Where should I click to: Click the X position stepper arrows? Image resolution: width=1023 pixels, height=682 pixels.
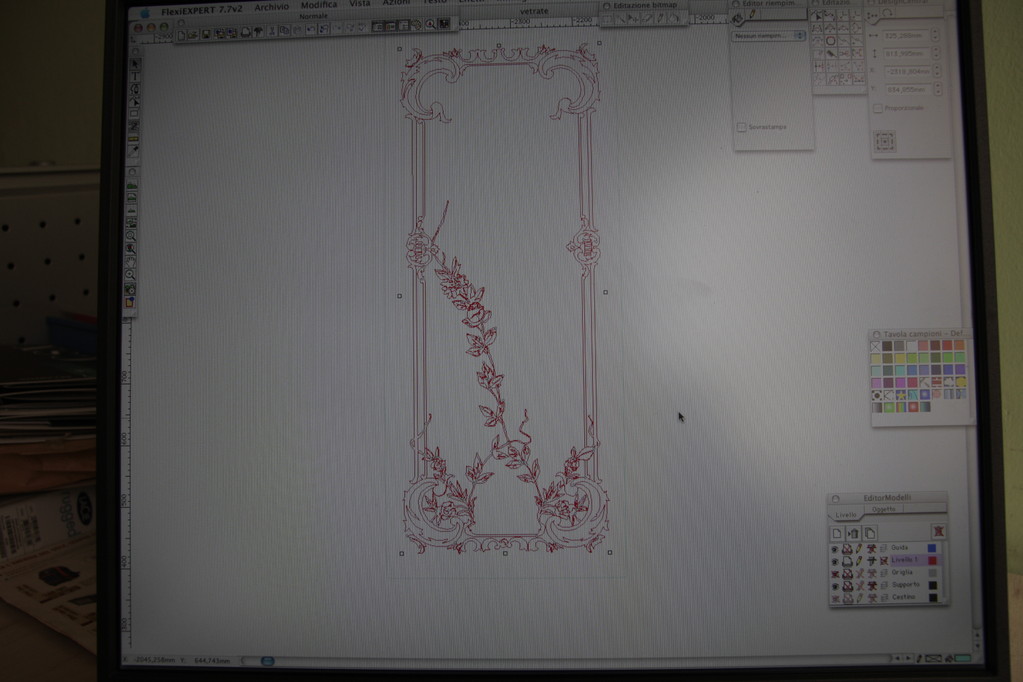pyautogui.click(x=936, y=70)
